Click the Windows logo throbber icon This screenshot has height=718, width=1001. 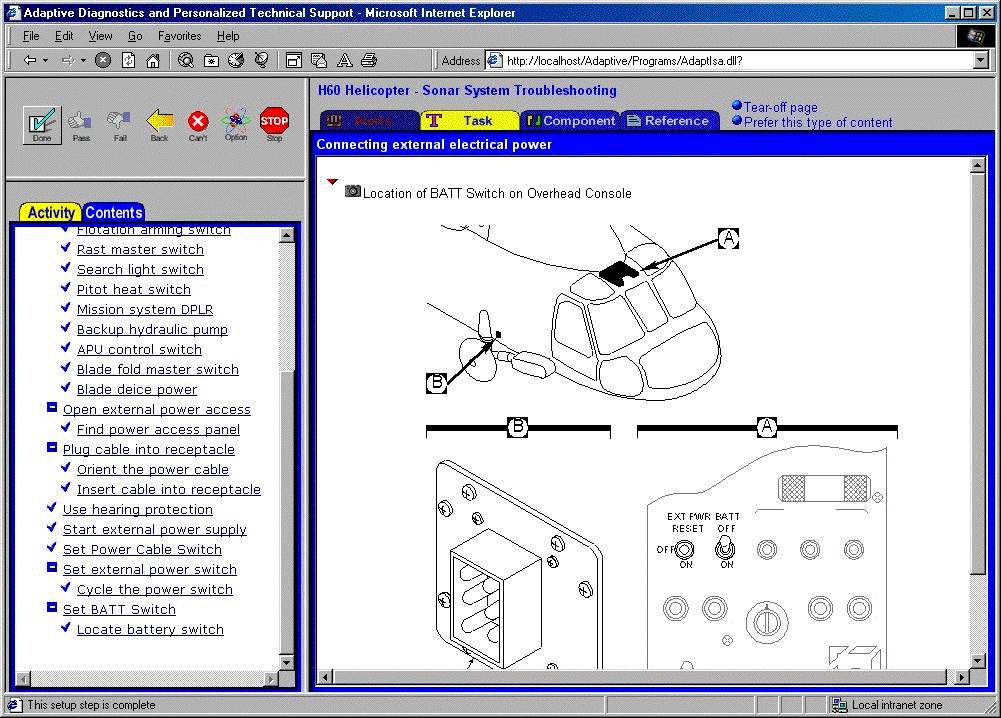click(x=976, y=36)
